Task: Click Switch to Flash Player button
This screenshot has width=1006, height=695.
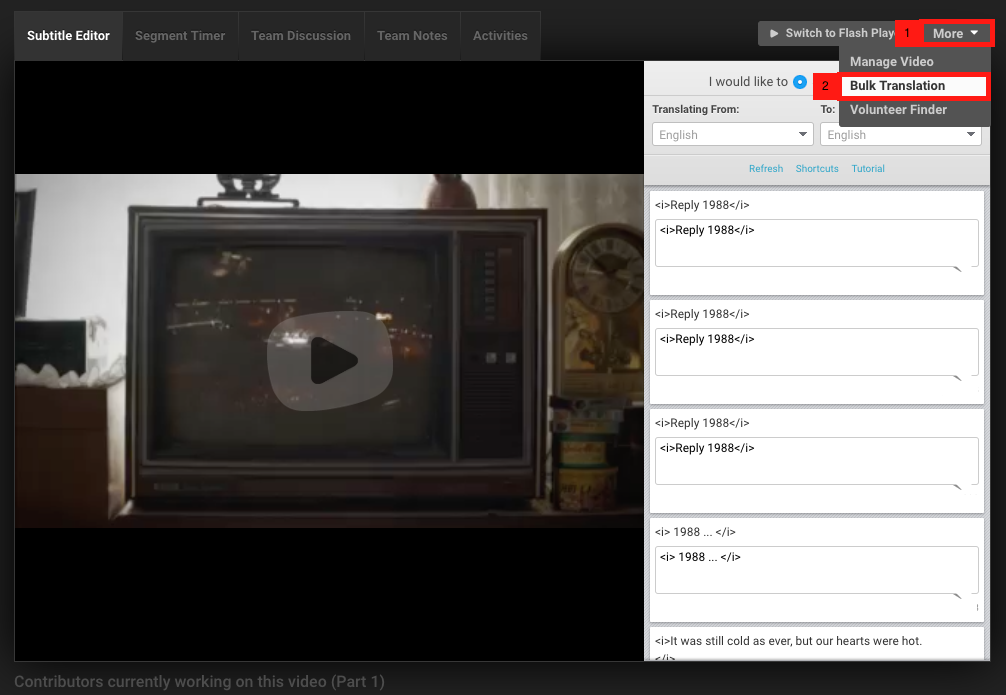Action: click(827, 33)
